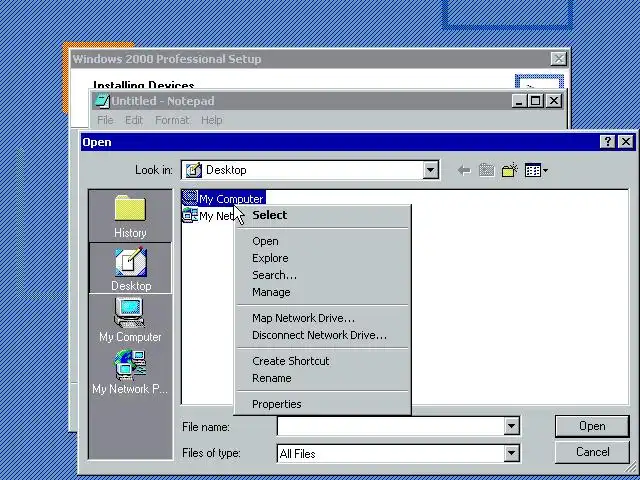Choose Disconnect Network Drive... menu entry
The image size is (640, 480).
pyautogui.click(x=322, y=336)
